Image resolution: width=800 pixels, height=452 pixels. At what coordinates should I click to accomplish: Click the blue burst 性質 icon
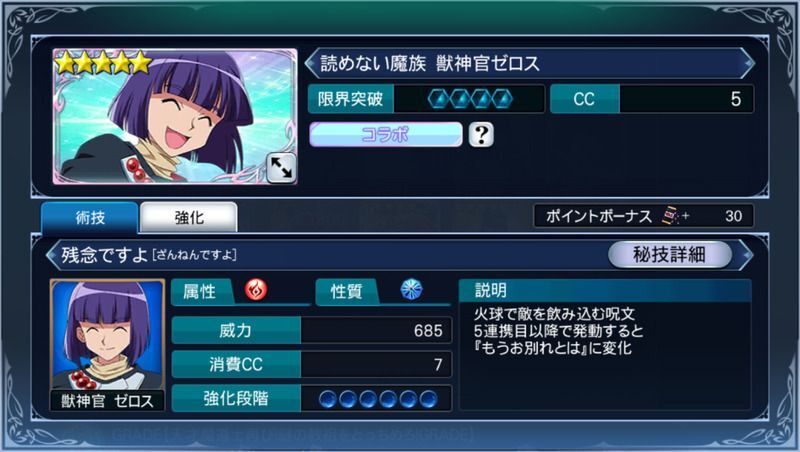click(x=411, y=289)
